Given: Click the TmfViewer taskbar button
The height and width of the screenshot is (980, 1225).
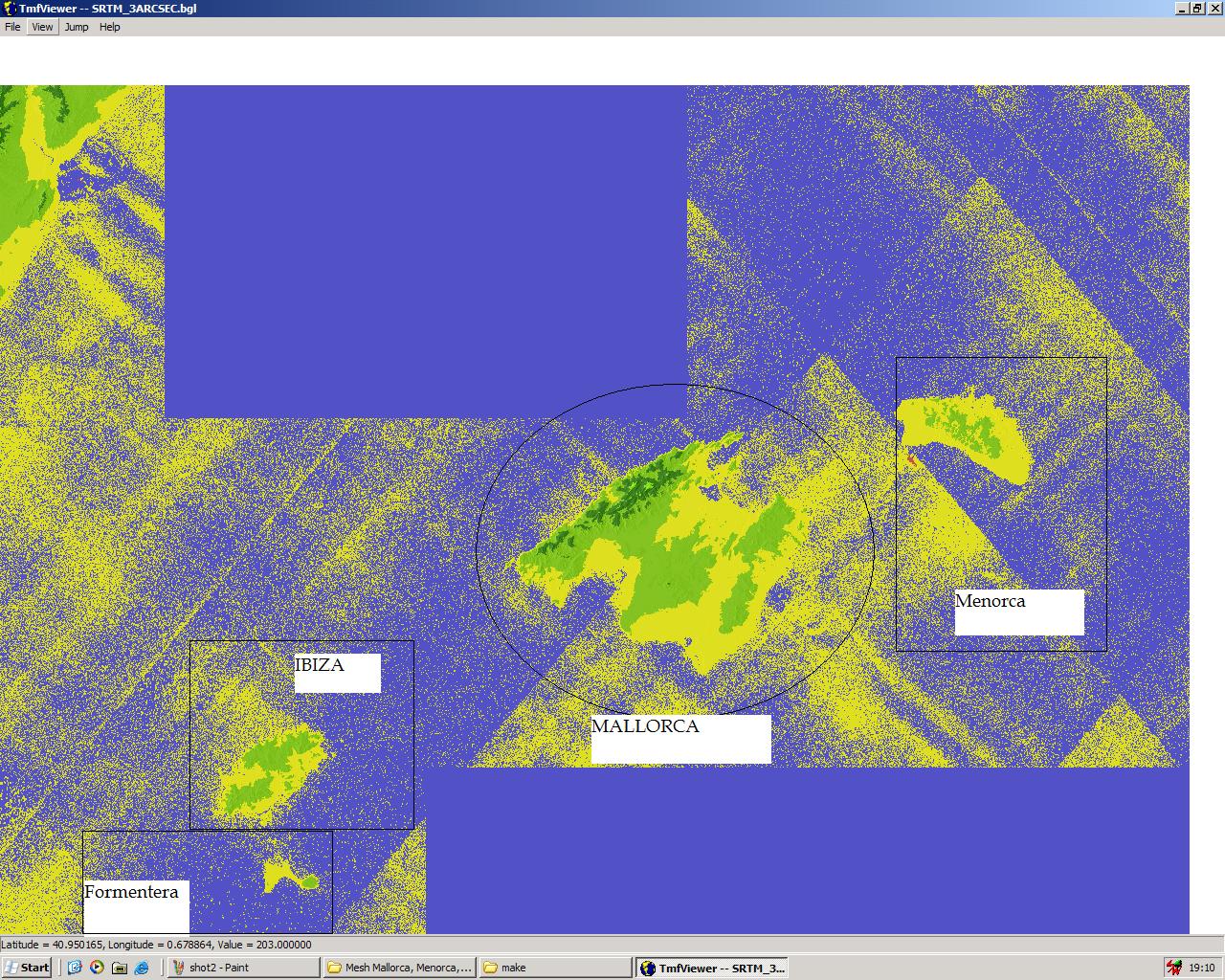Looking at the screenshot, I should click(713, 968).
